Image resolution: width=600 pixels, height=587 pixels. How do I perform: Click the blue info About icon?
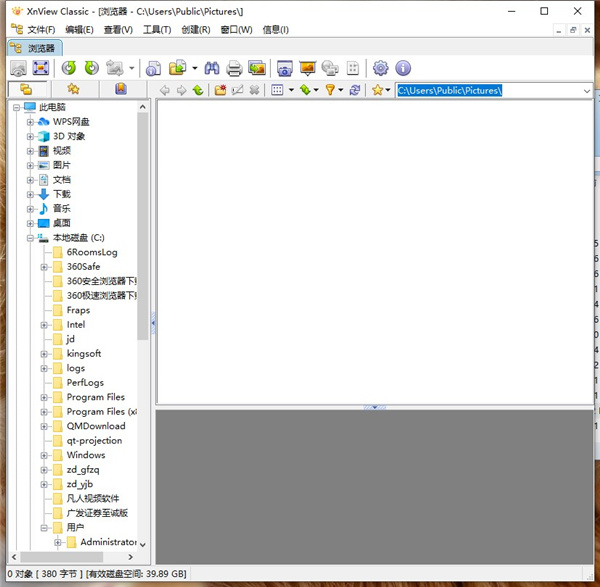tap(403, 68)
